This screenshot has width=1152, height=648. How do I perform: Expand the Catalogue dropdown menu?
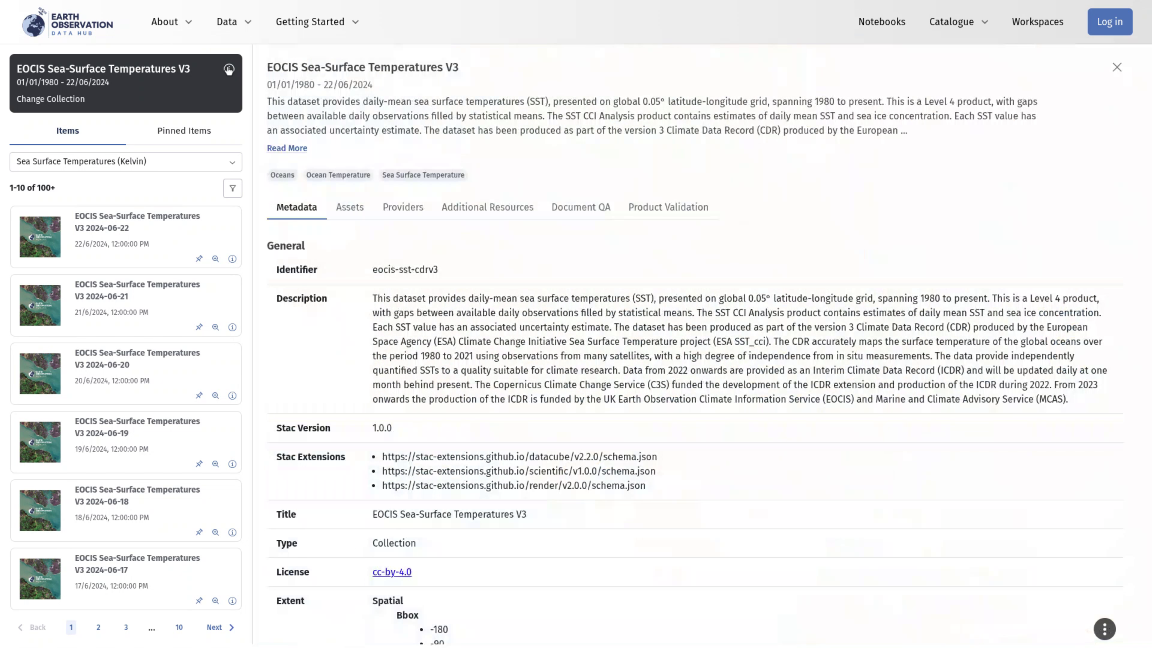[x=958, y=22]
